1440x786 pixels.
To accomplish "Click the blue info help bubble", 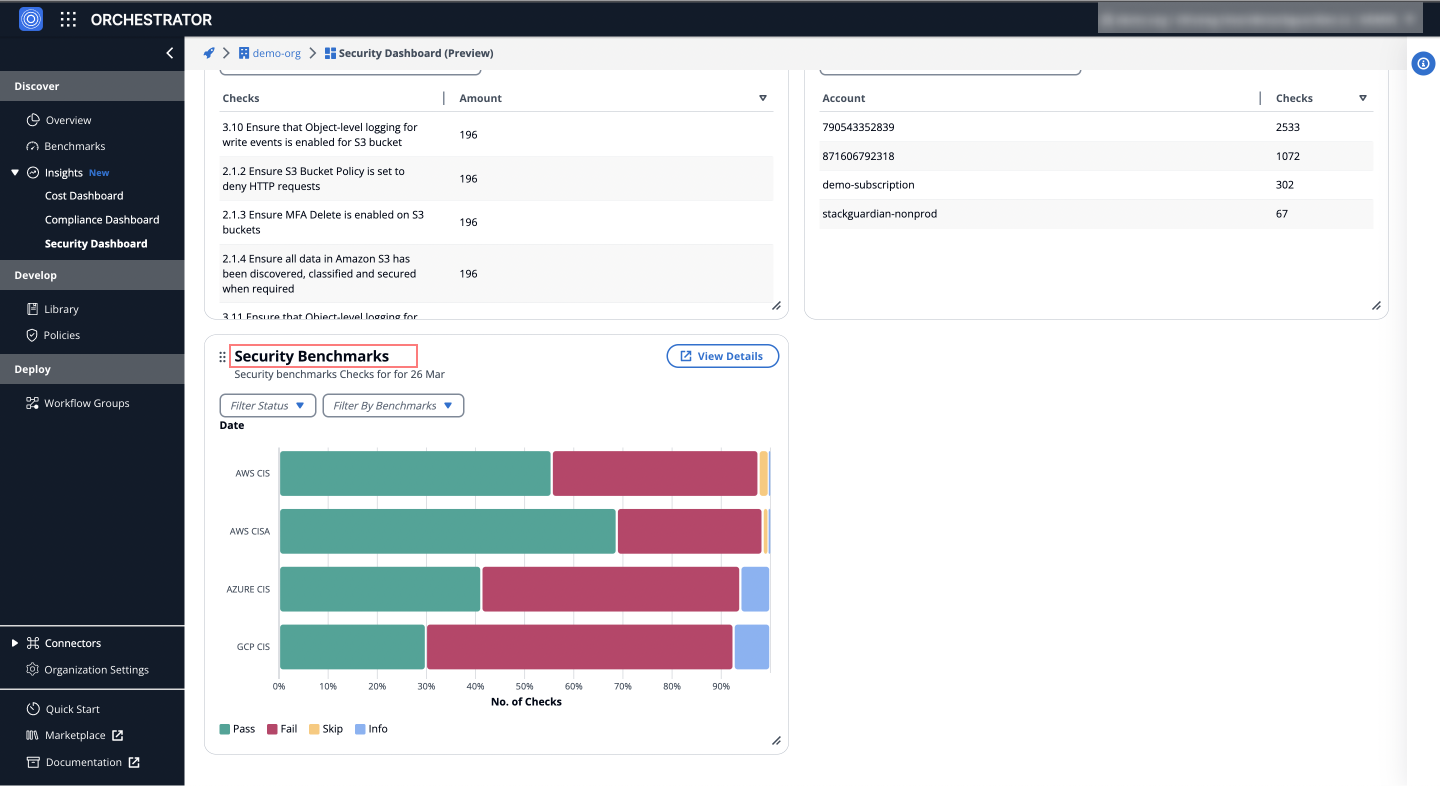I will coord(1423,63).
